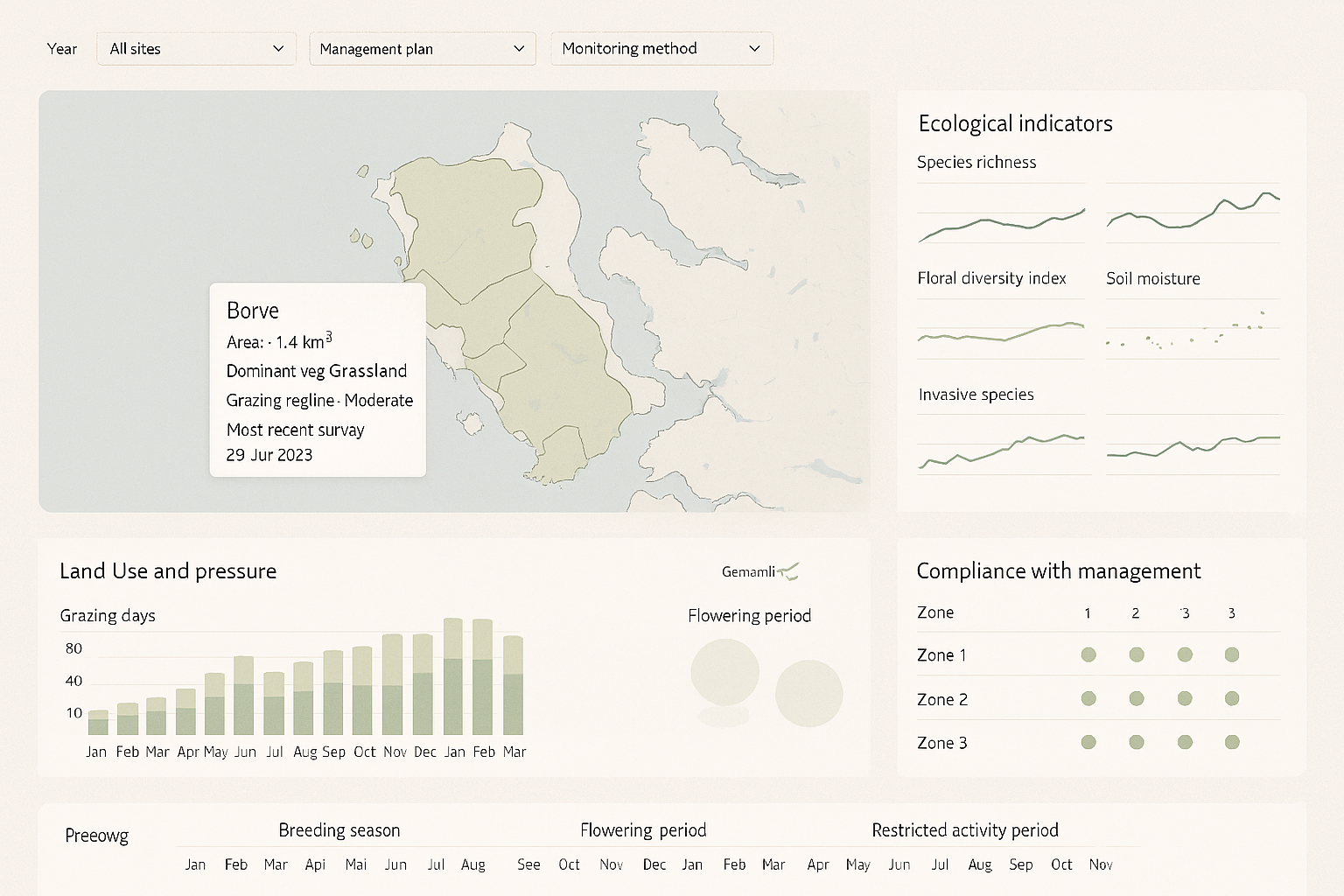Screen dimensions: 1344x896
Task: Toggle Zone 2 compliance dot in column 2
Action: click(1136, 698)
